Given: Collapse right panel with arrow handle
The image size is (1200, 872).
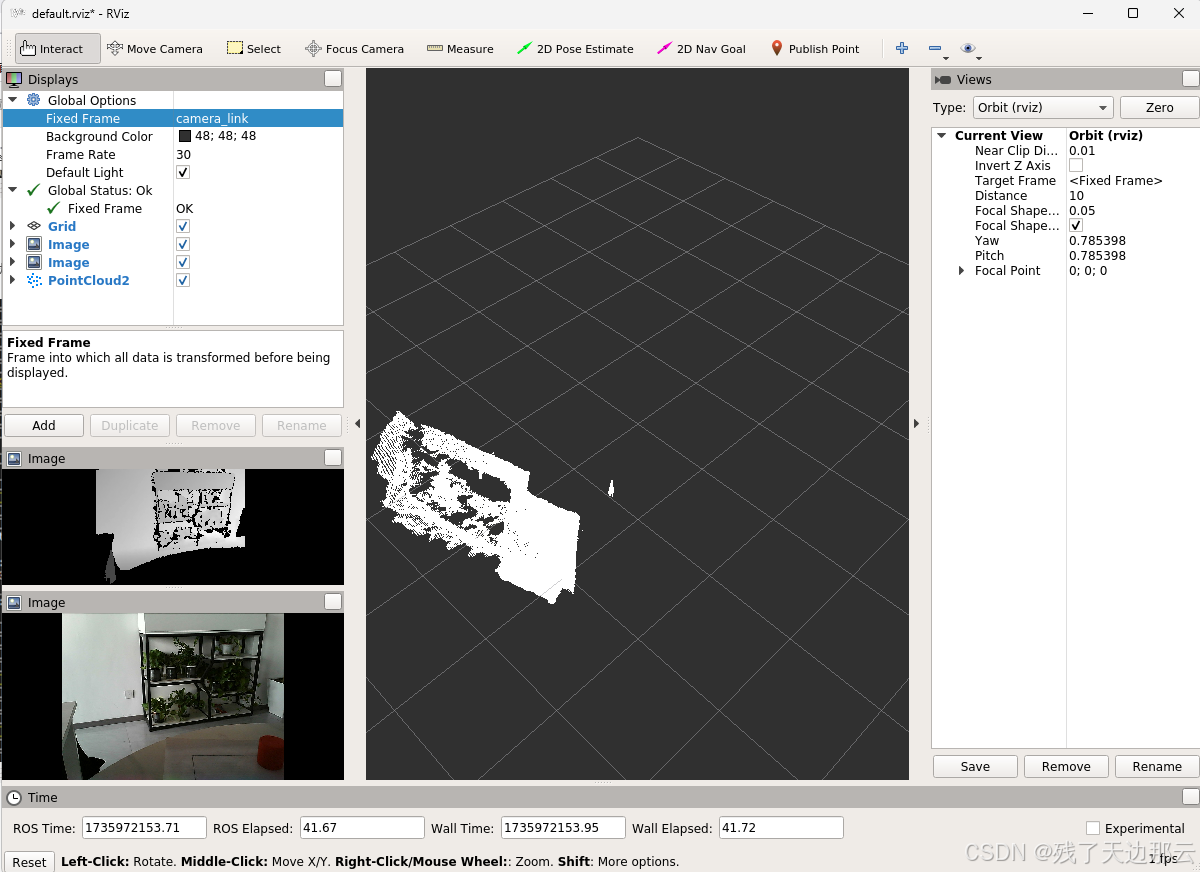Looking at the screenshot, I should (916, 424).
